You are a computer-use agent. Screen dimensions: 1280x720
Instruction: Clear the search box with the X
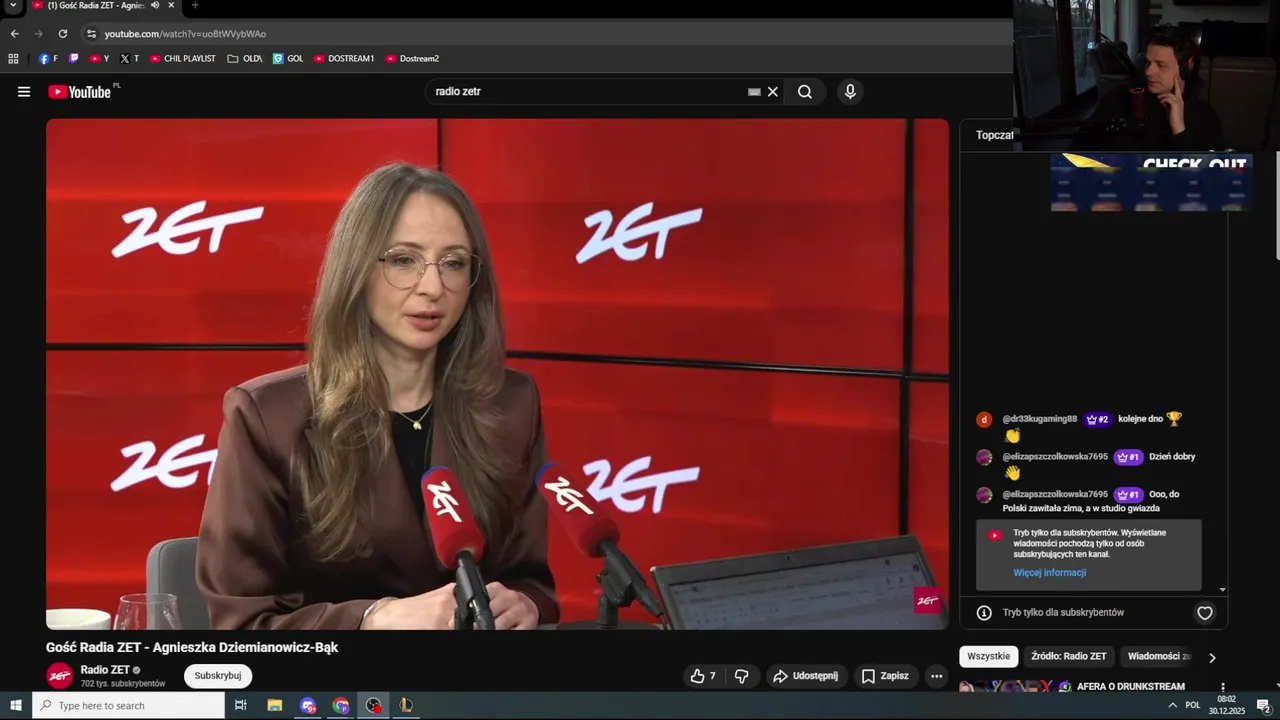772,92
